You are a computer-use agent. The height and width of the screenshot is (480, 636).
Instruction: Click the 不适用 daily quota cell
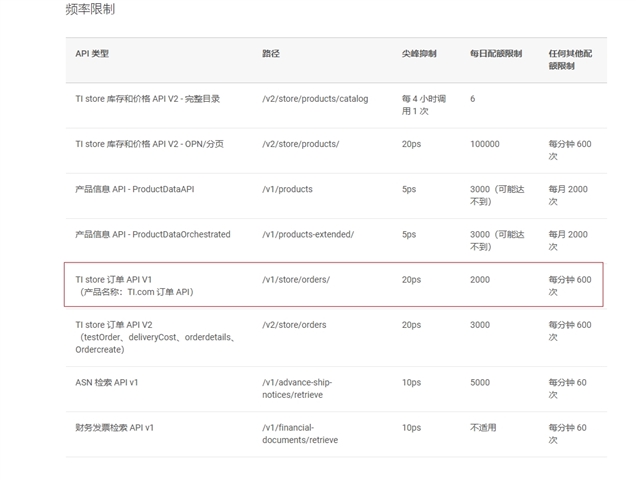[x=483, y=427]
